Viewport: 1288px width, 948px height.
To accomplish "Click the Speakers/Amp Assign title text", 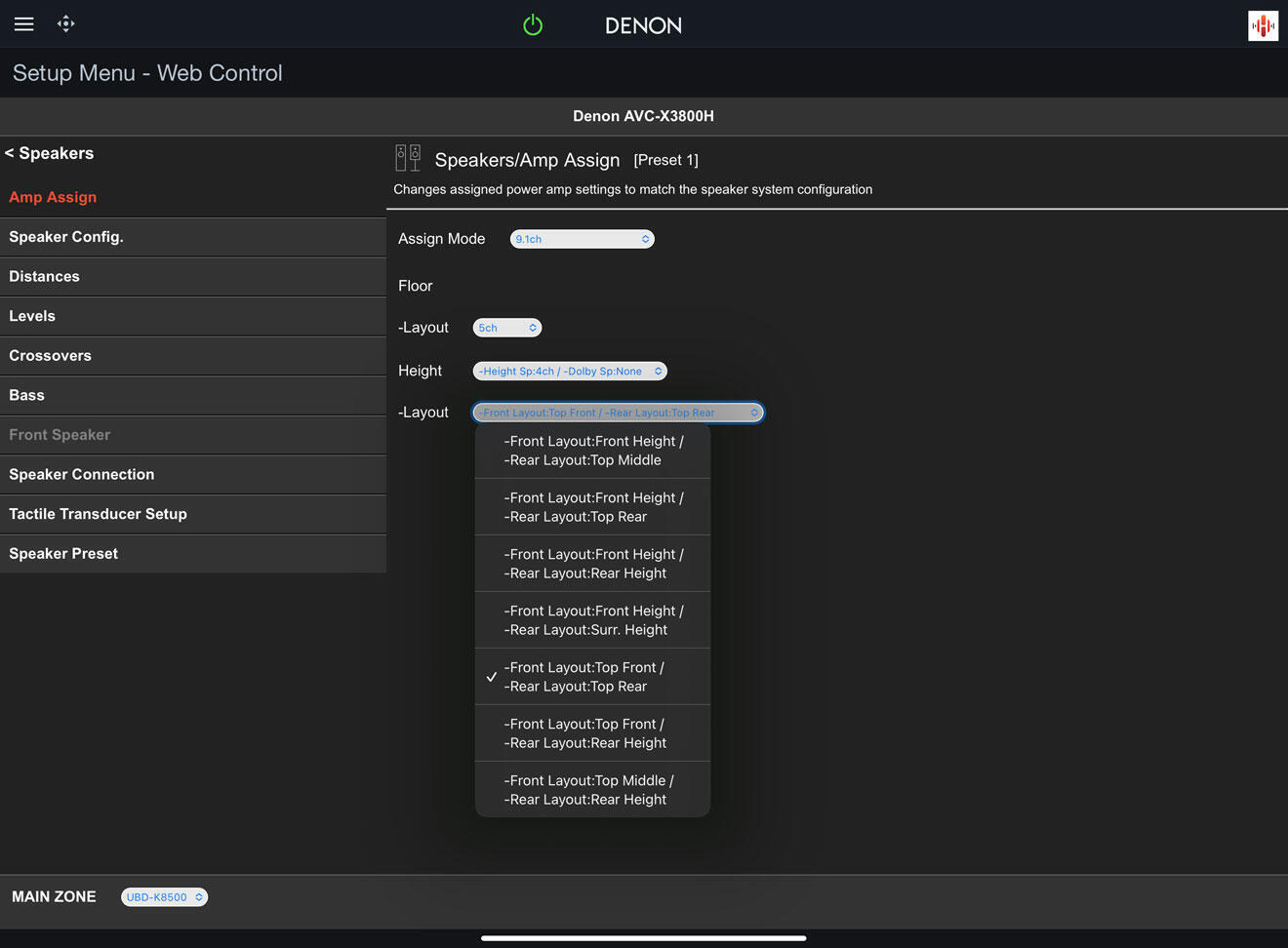I will click(x=527, y=160).
